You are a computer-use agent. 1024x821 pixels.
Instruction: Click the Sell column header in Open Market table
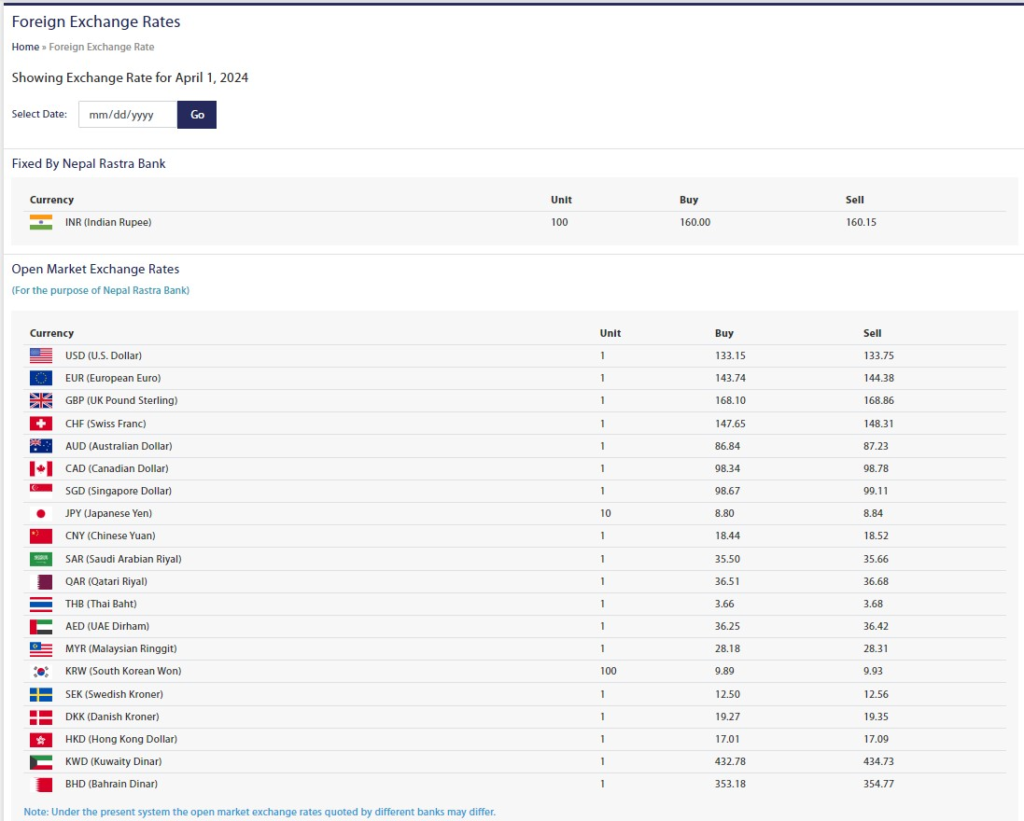coord(872,333)
